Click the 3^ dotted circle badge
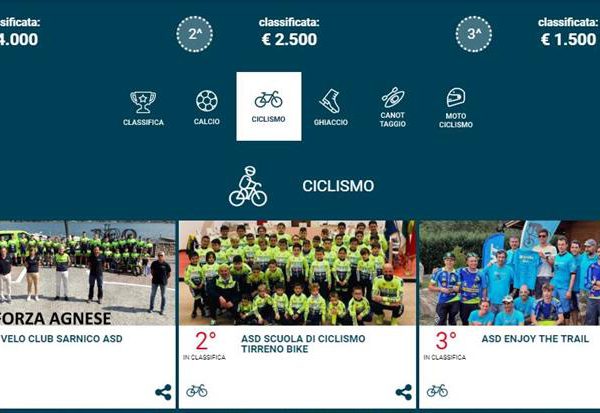Screen dimensions: 600x413 (x=474, y=34)
